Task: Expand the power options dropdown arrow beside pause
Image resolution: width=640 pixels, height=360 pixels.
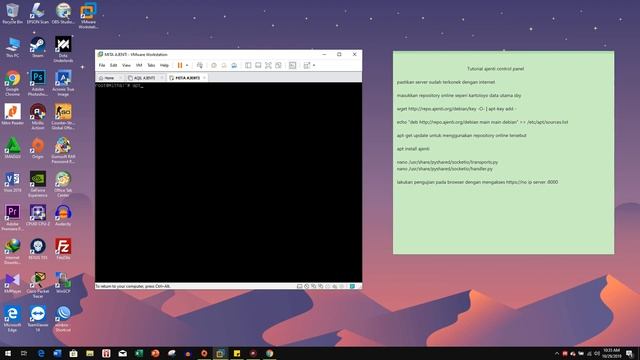Action: (187, 65)
